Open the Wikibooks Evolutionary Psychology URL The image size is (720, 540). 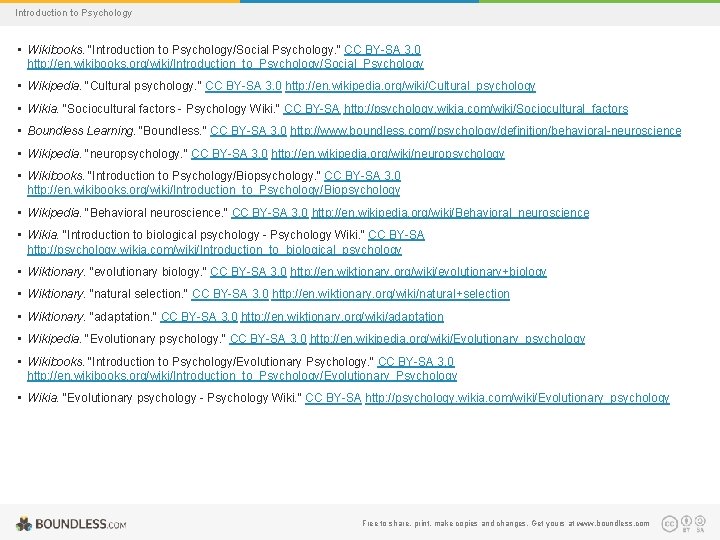pos(242,376)
